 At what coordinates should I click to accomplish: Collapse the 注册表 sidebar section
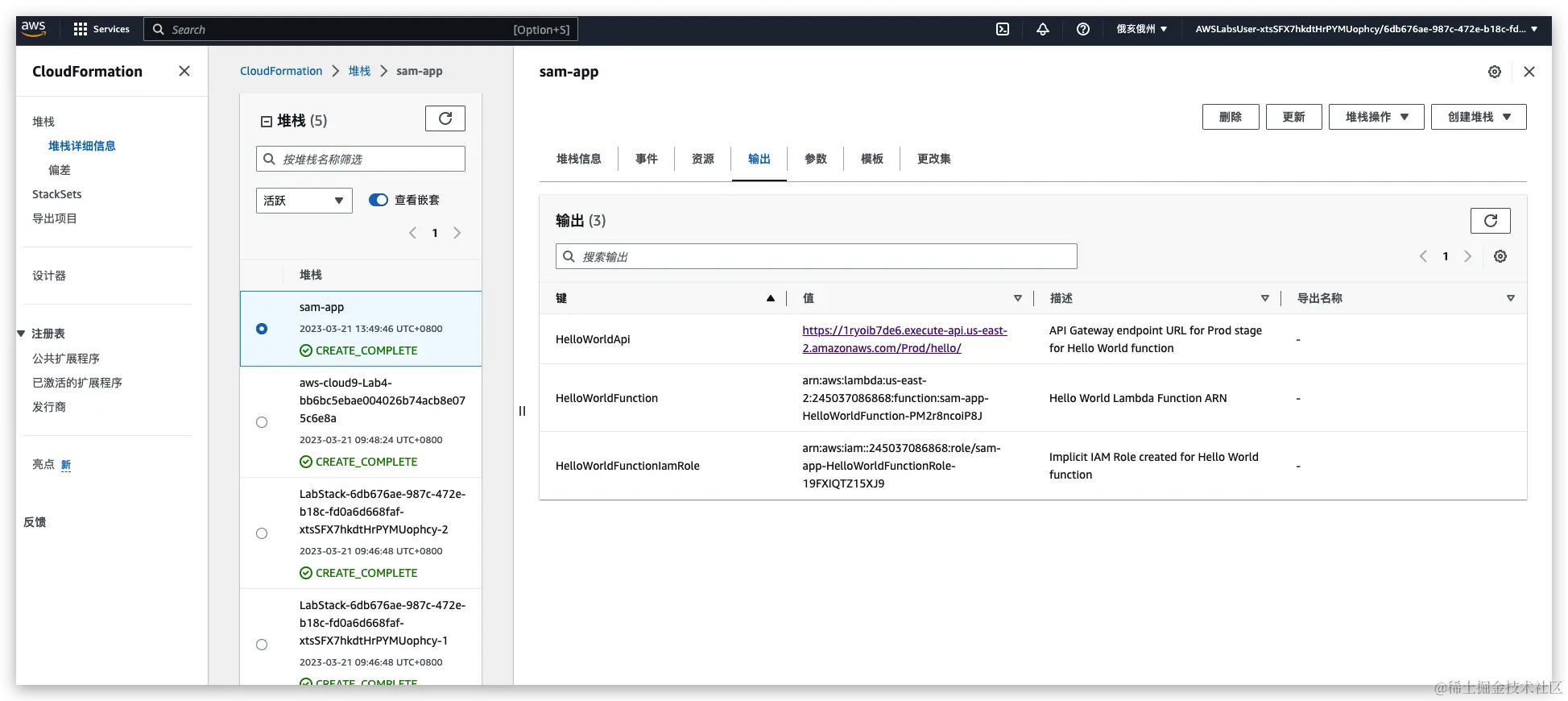(x=21, y=334)
